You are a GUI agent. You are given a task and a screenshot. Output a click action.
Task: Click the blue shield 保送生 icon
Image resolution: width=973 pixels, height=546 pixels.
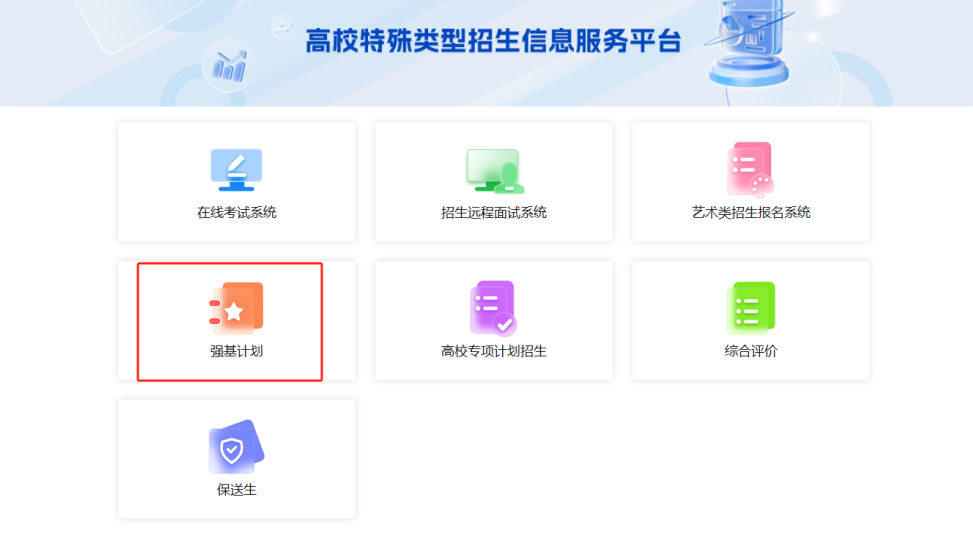236,447
